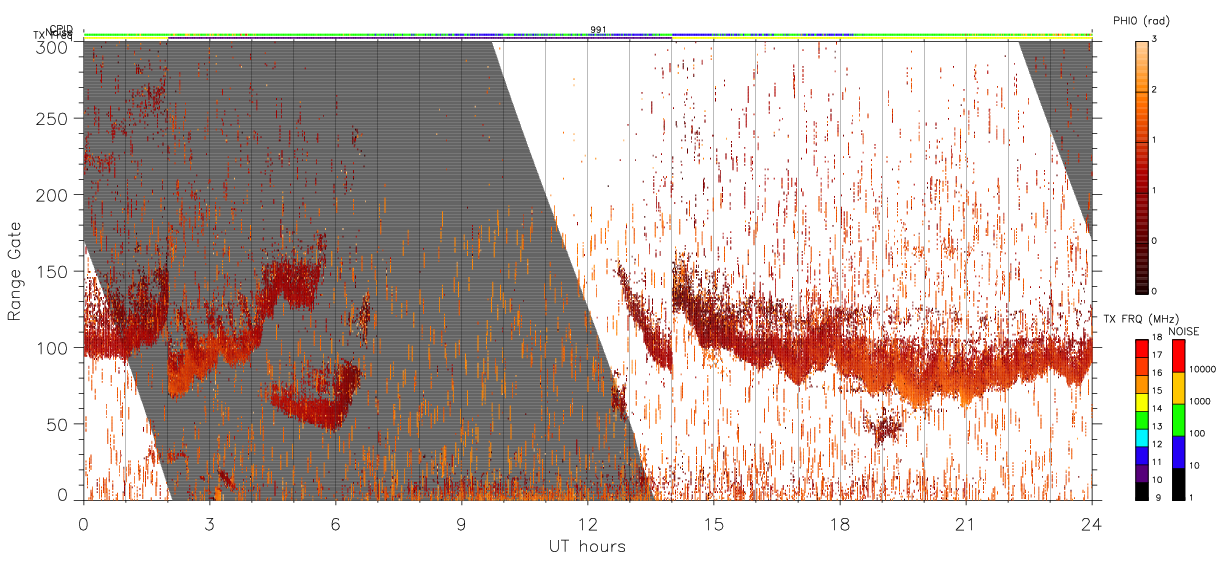This screenshot has height=567, width=1228.
Task: Click the 10000 label on NOISE legend
Action: click(x=1203, y=369)
